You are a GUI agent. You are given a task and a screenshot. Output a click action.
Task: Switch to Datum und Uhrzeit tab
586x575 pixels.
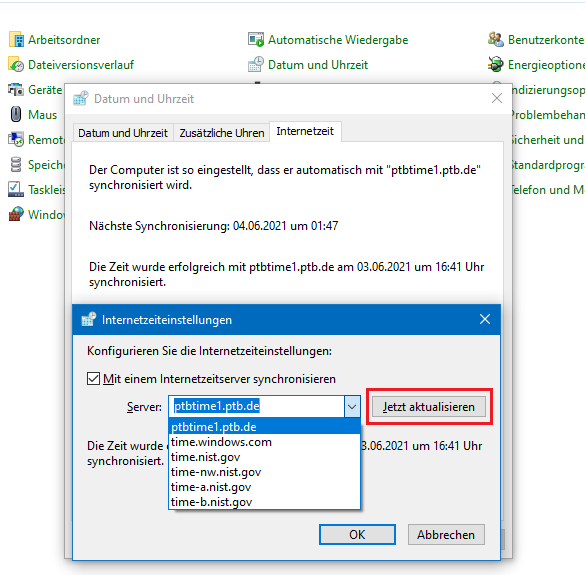click(x=123, y=133)
